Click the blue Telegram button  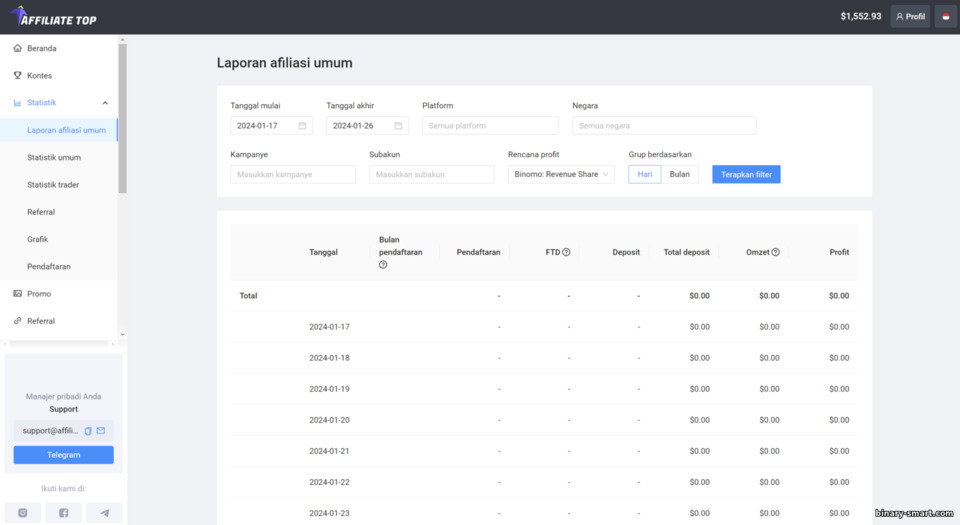pyautogui.click(x=64, y=455)
